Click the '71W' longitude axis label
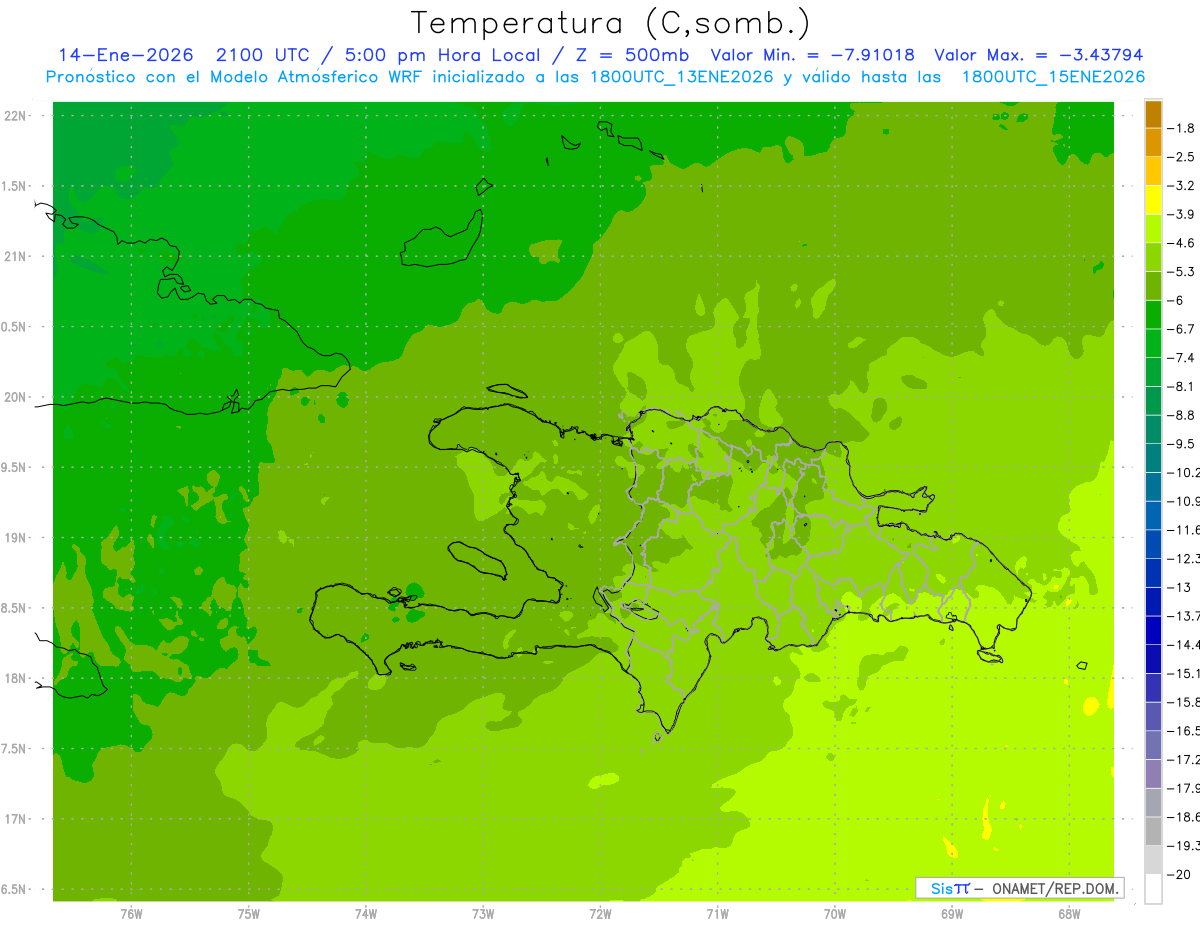This screenshot has height=927, width=1200. 717,913
